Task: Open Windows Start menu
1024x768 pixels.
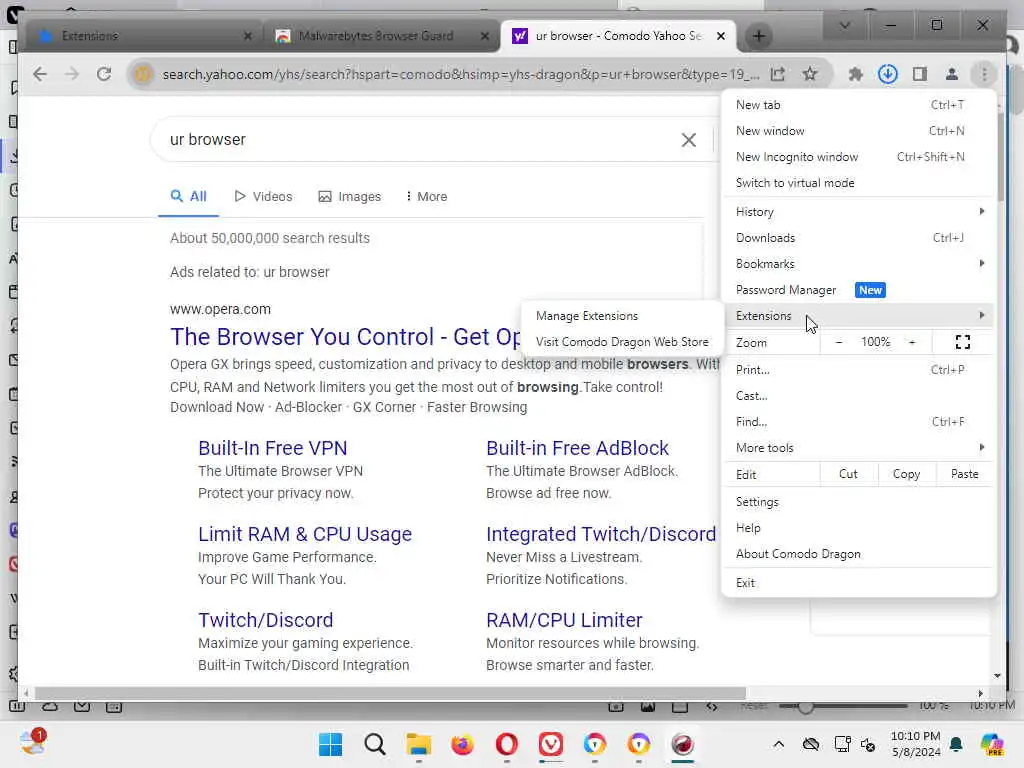Action: click(x=330, y=744)
